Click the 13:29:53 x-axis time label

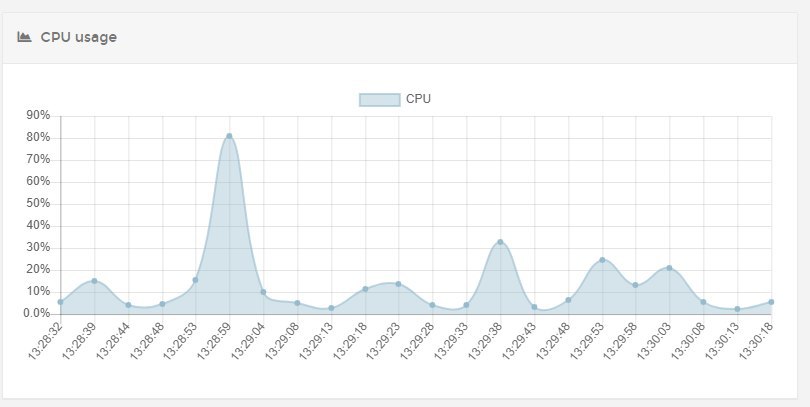[587, 340]
